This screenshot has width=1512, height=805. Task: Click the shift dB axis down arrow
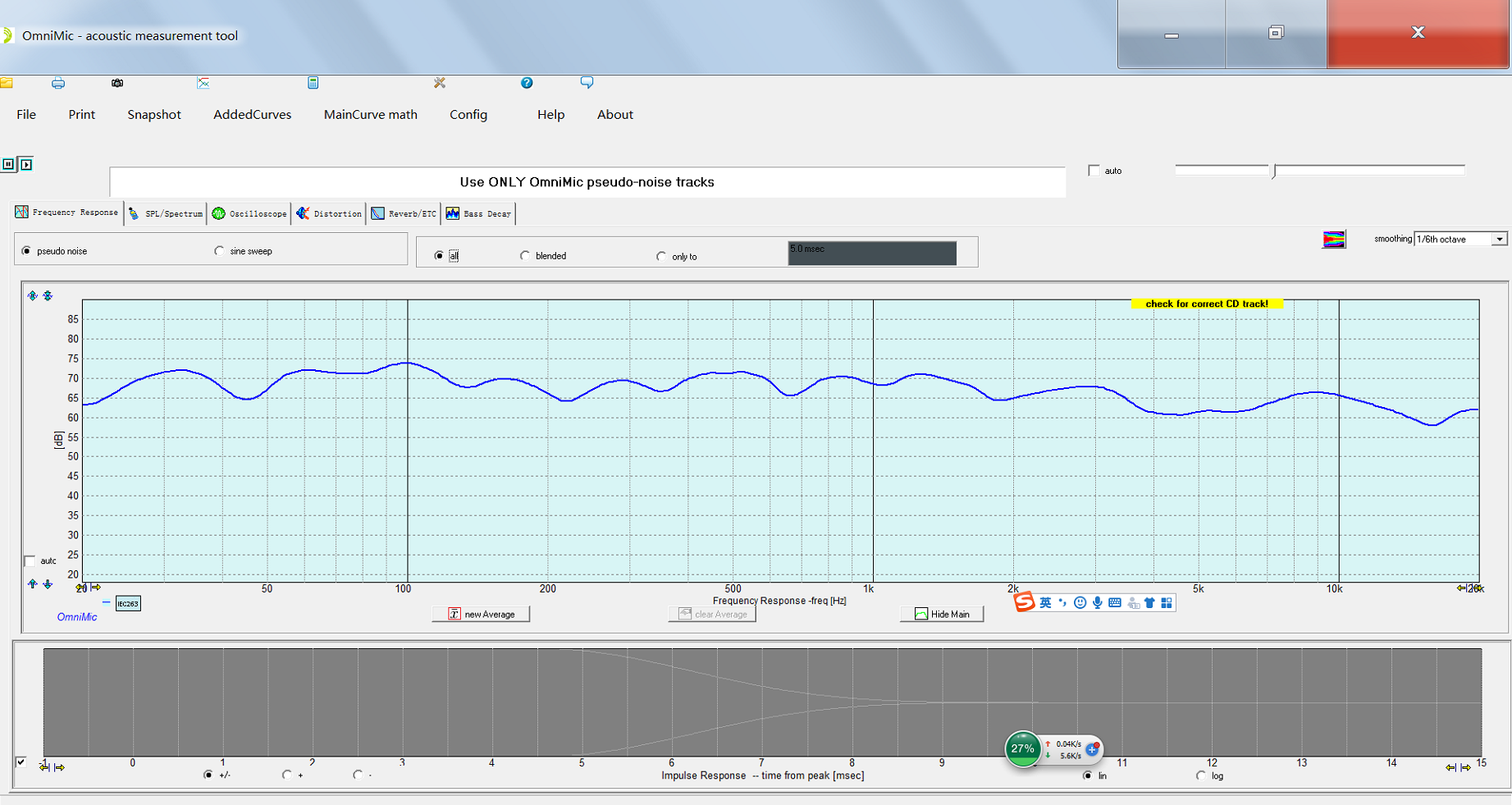click(x=48, y=584)
